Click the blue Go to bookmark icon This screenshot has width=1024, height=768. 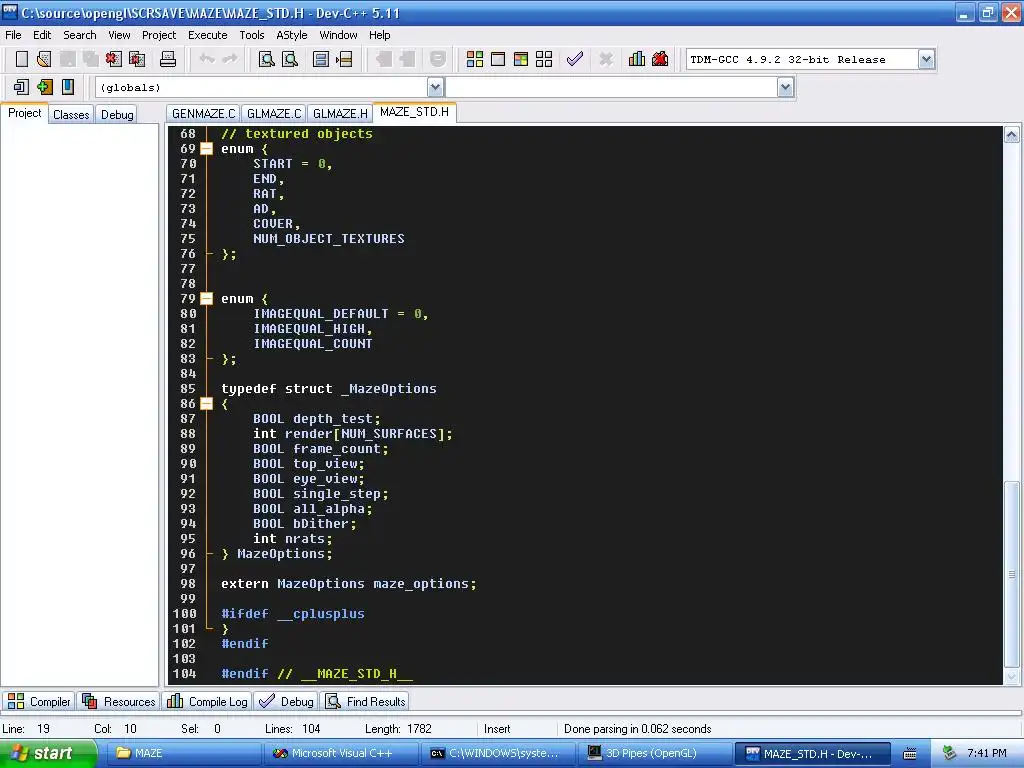click(x=68, y=87)
